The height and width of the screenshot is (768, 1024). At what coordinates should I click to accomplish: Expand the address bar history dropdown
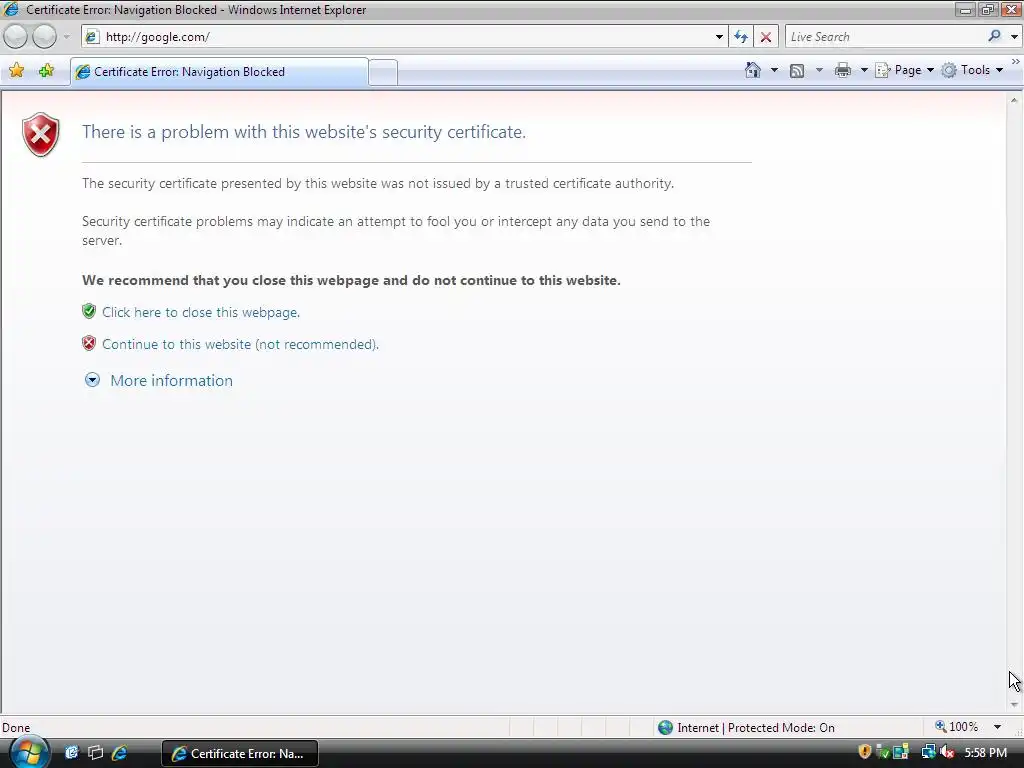click(719, 37)
